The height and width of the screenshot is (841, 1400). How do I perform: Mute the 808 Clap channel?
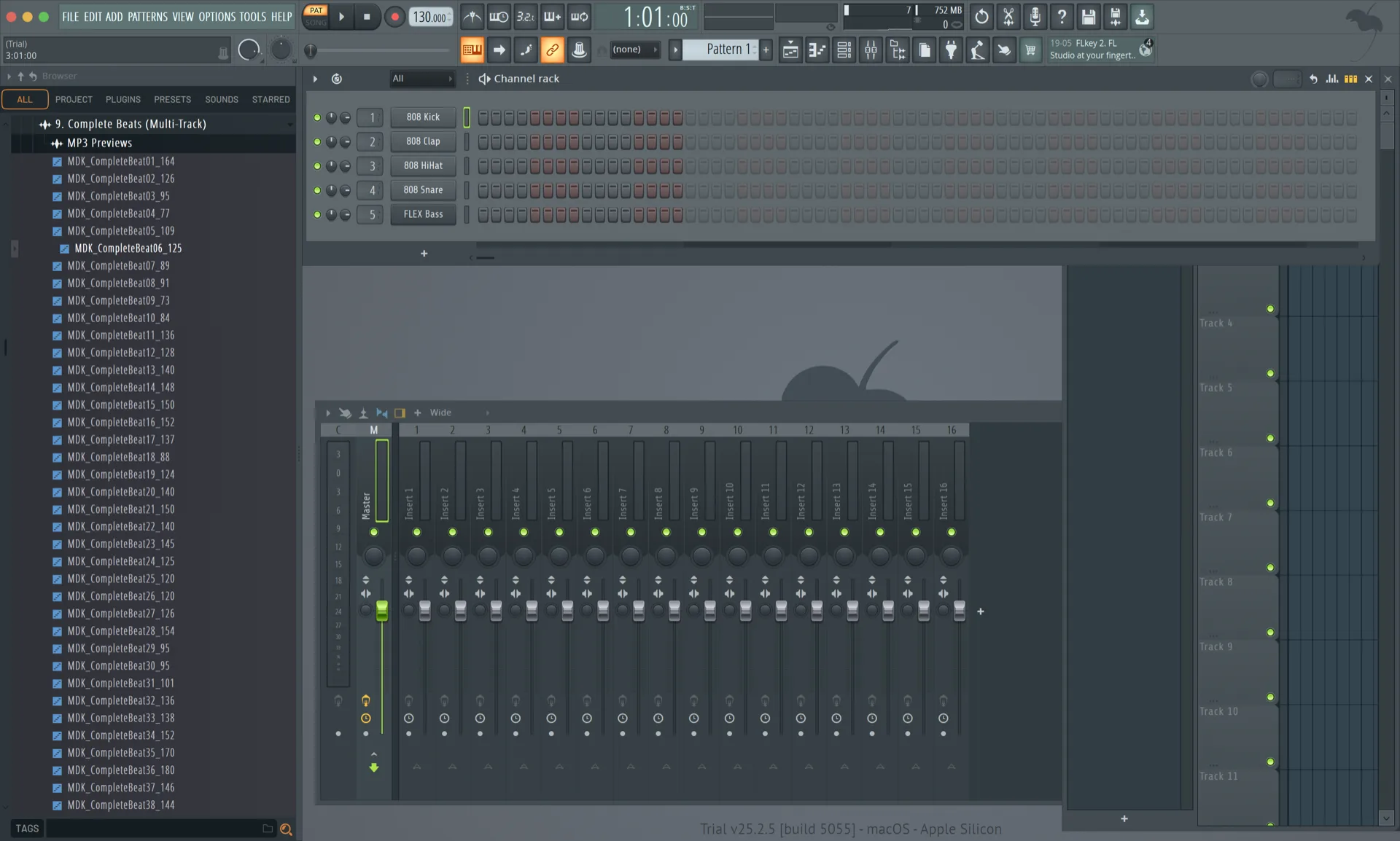[317, 141]
